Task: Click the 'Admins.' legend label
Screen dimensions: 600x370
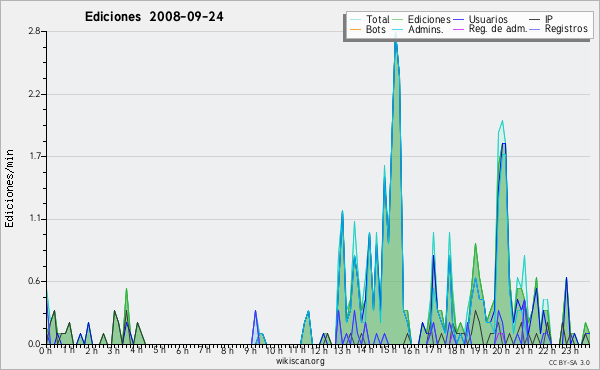Action: click(426, 29)
